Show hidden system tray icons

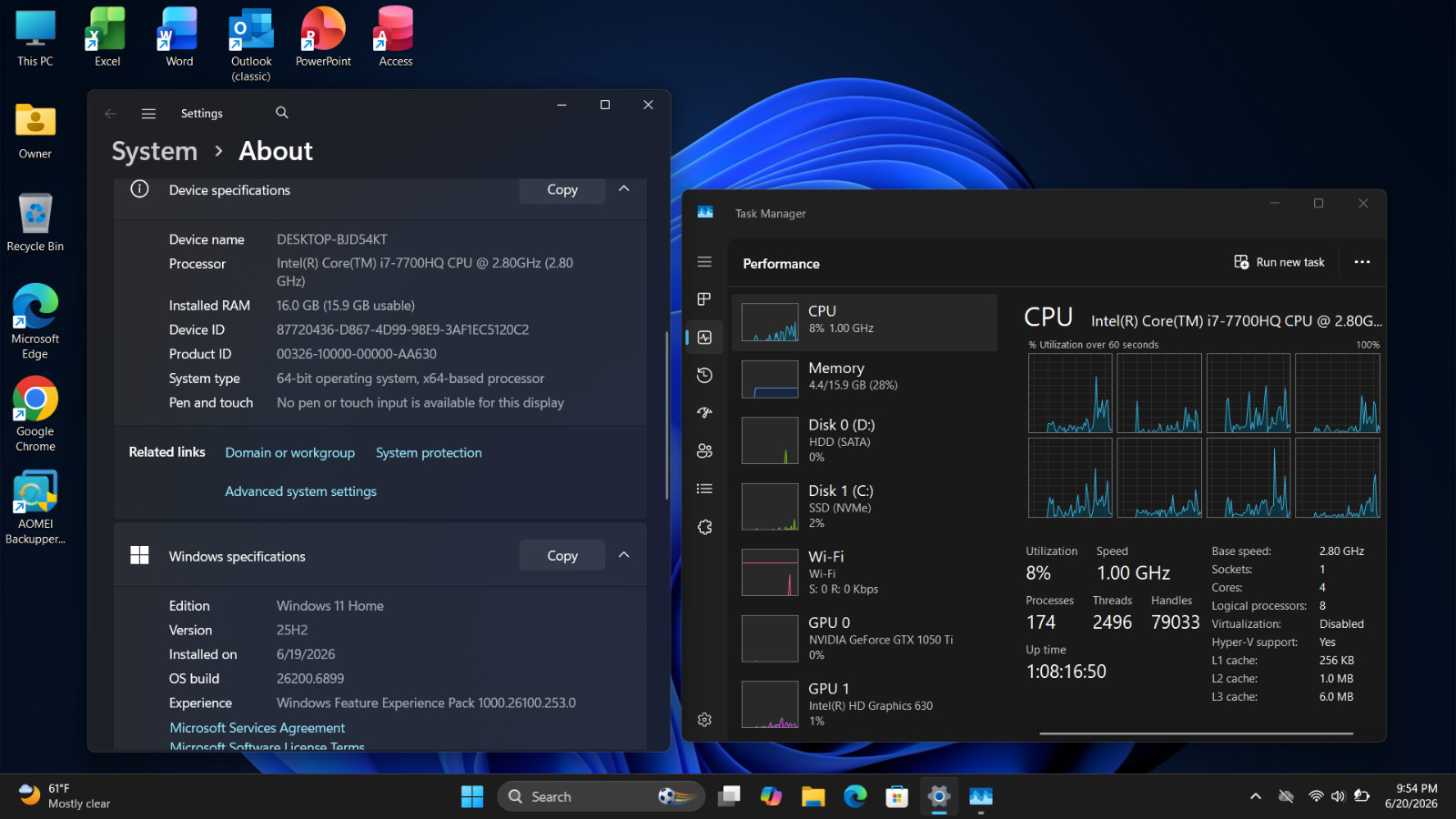[x=1256, y=796]
